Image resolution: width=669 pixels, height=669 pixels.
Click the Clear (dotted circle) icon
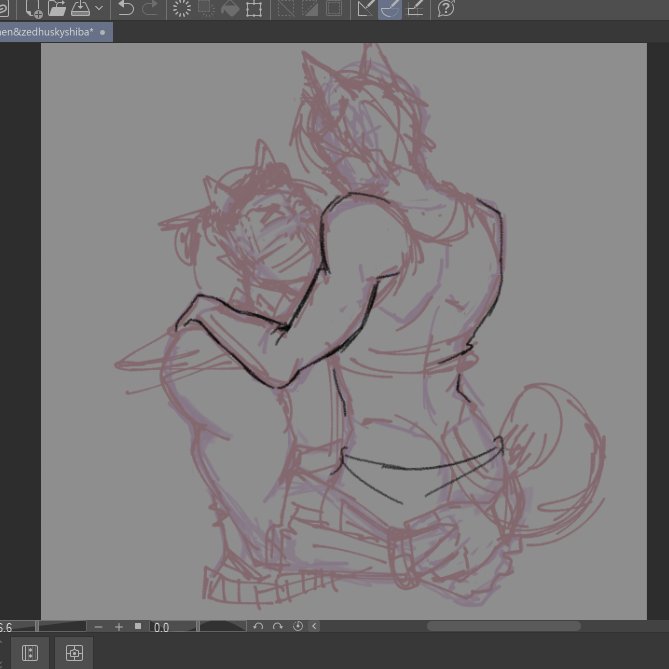tap(182, 9)
